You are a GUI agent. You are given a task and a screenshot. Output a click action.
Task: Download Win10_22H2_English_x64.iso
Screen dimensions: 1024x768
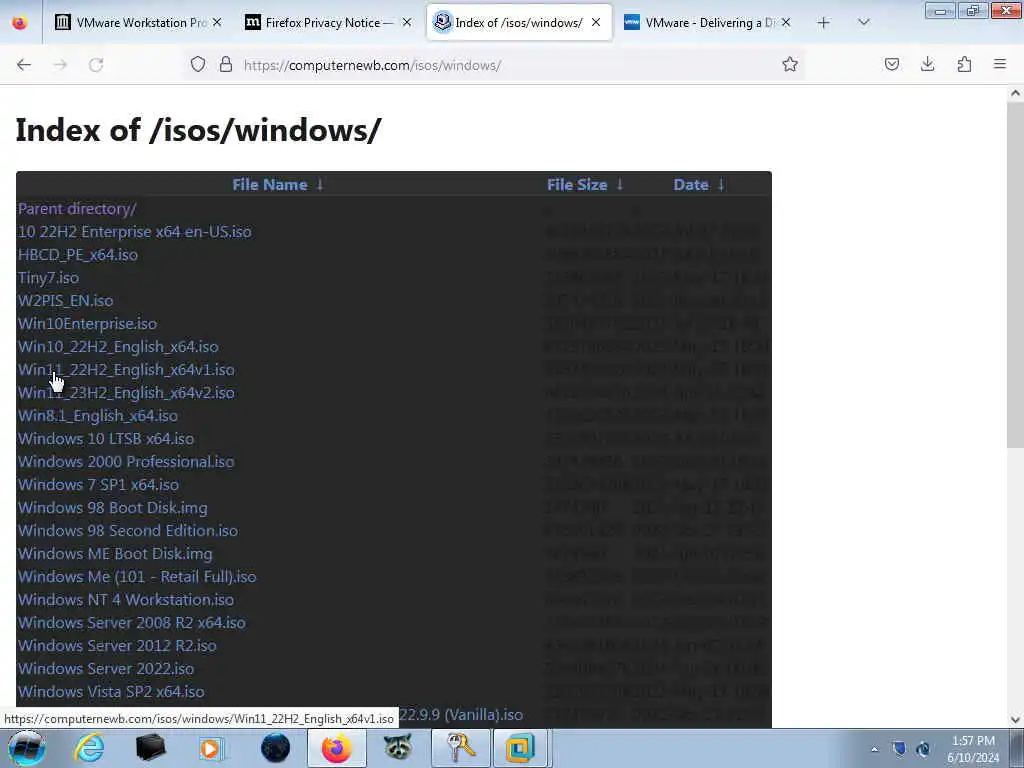pyautogui.click(x=118, y=347)
